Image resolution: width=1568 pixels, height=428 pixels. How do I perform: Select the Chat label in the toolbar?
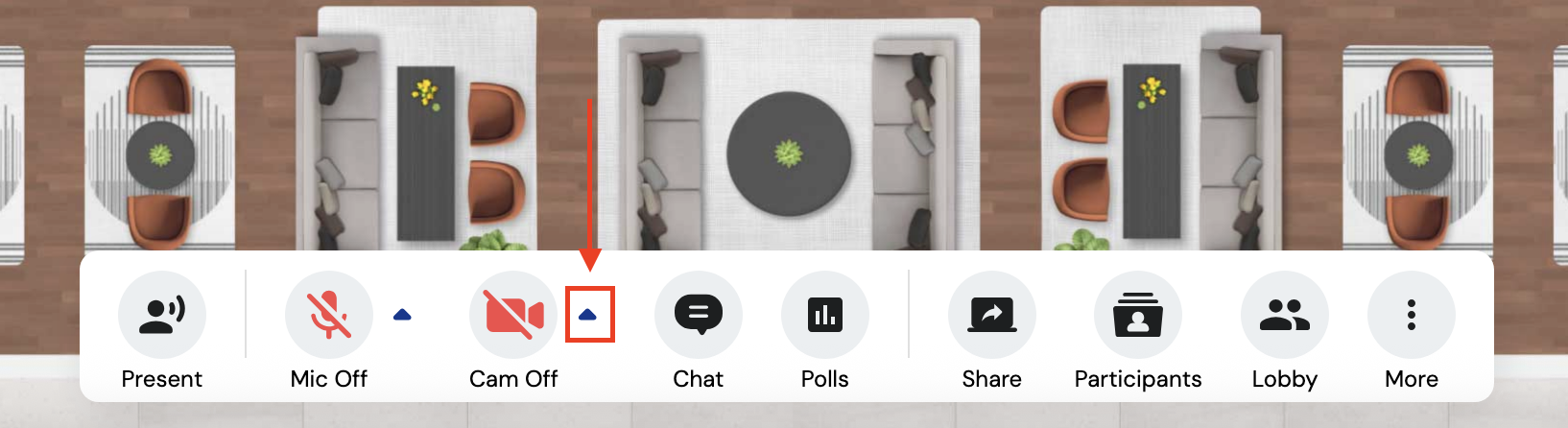click(699, 379)
